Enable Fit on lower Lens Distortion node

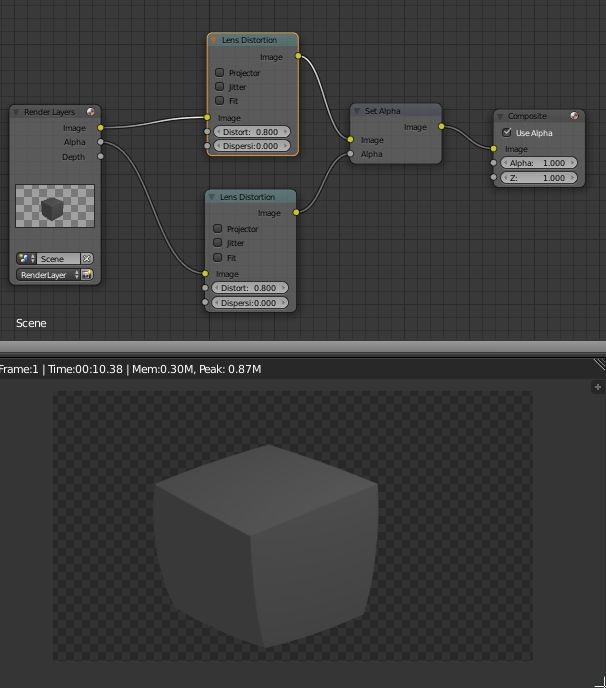[x=218, y=257]
